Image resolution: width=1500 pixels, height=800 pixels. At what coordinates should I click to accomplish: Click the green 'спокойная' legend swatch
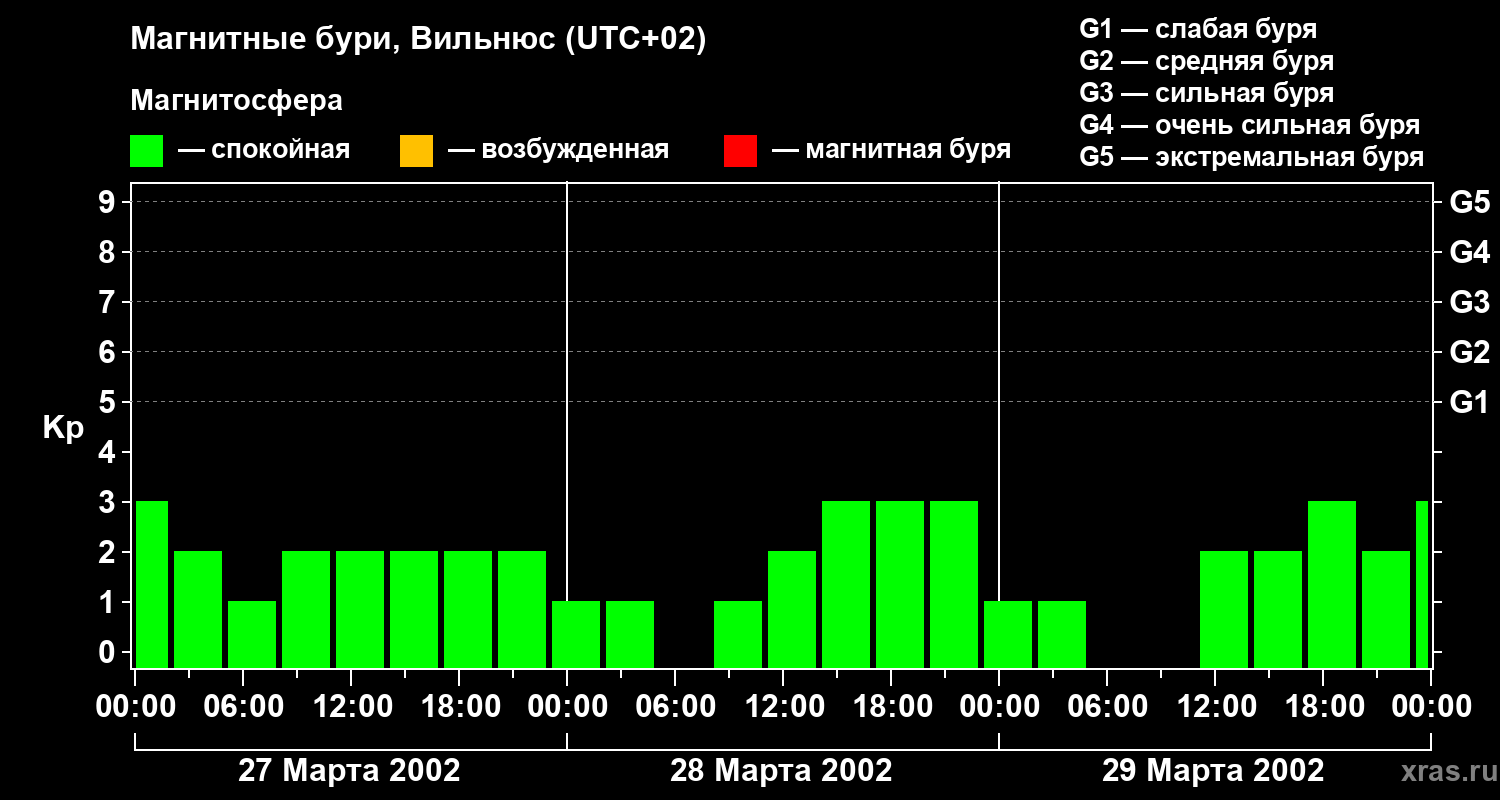click(147, 151)
